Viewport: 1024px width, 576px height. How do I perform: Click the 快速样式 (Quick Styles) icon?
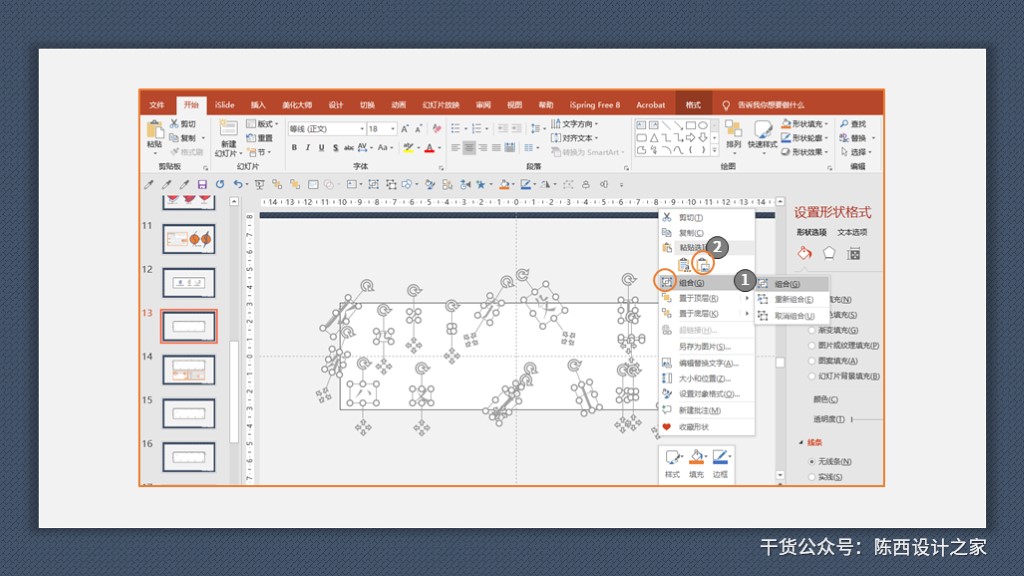[763, 129]
